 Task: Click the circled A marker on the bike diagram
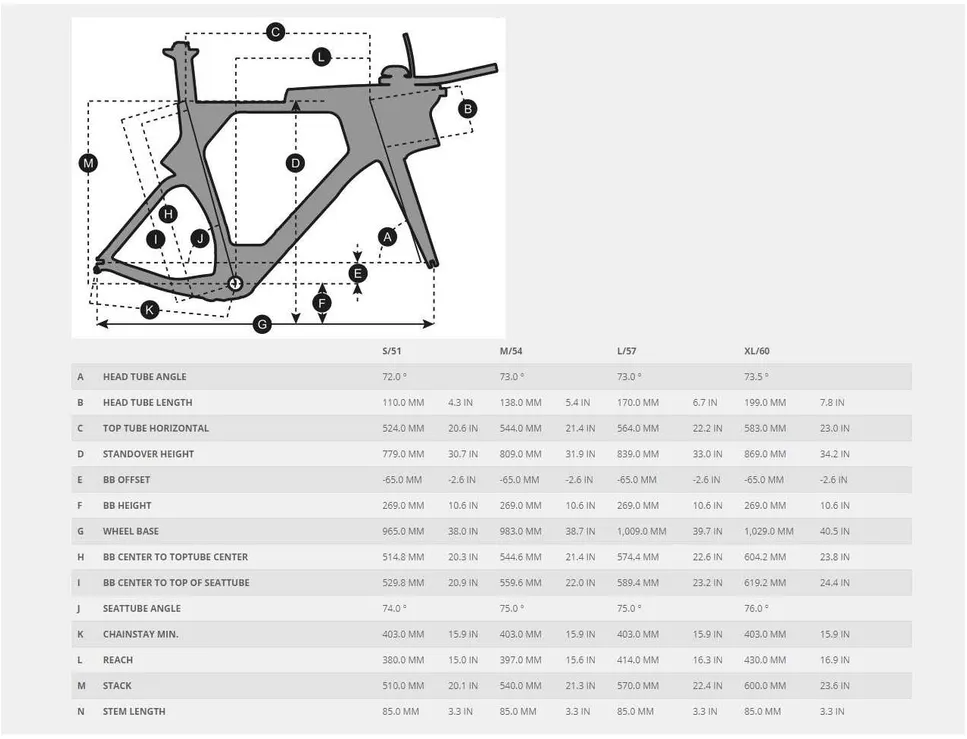pos(387,237)
